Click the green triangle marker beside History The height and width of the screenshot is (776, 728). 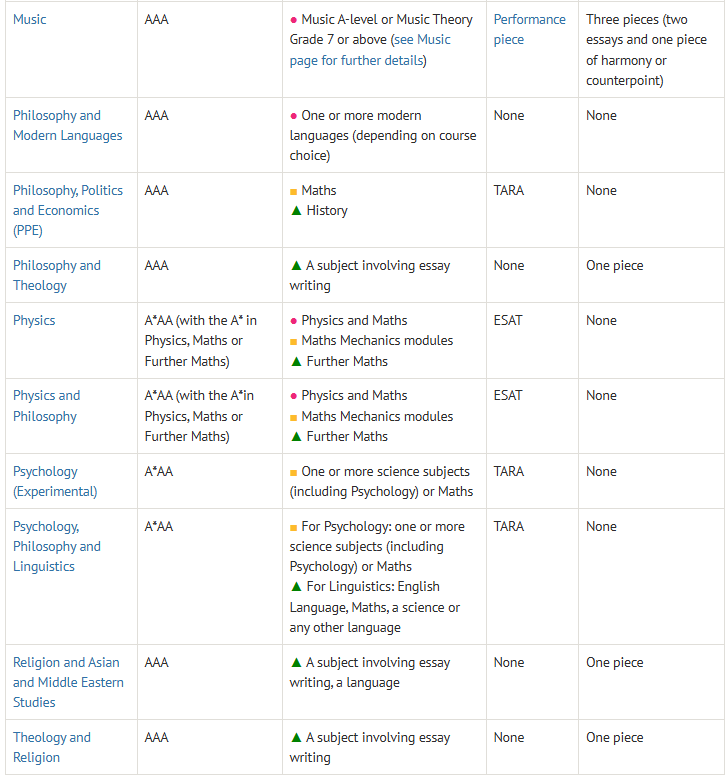(295, 210)
